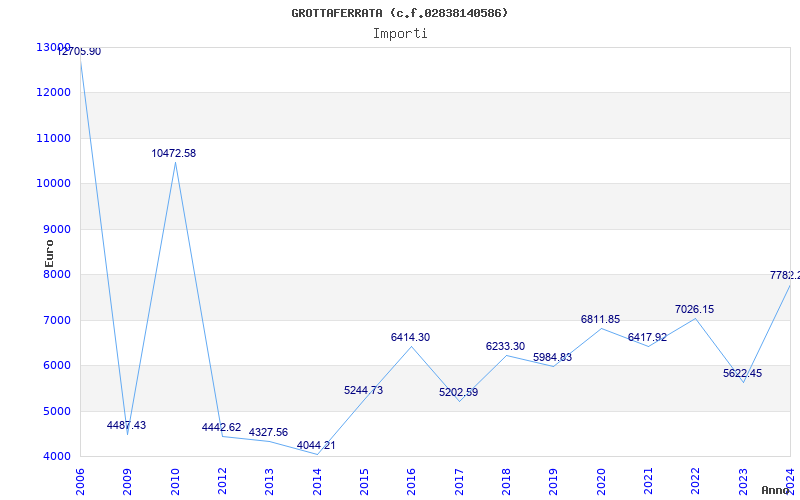
Task: Click the 13000 y-axis tick
Action: coord(54,47)
